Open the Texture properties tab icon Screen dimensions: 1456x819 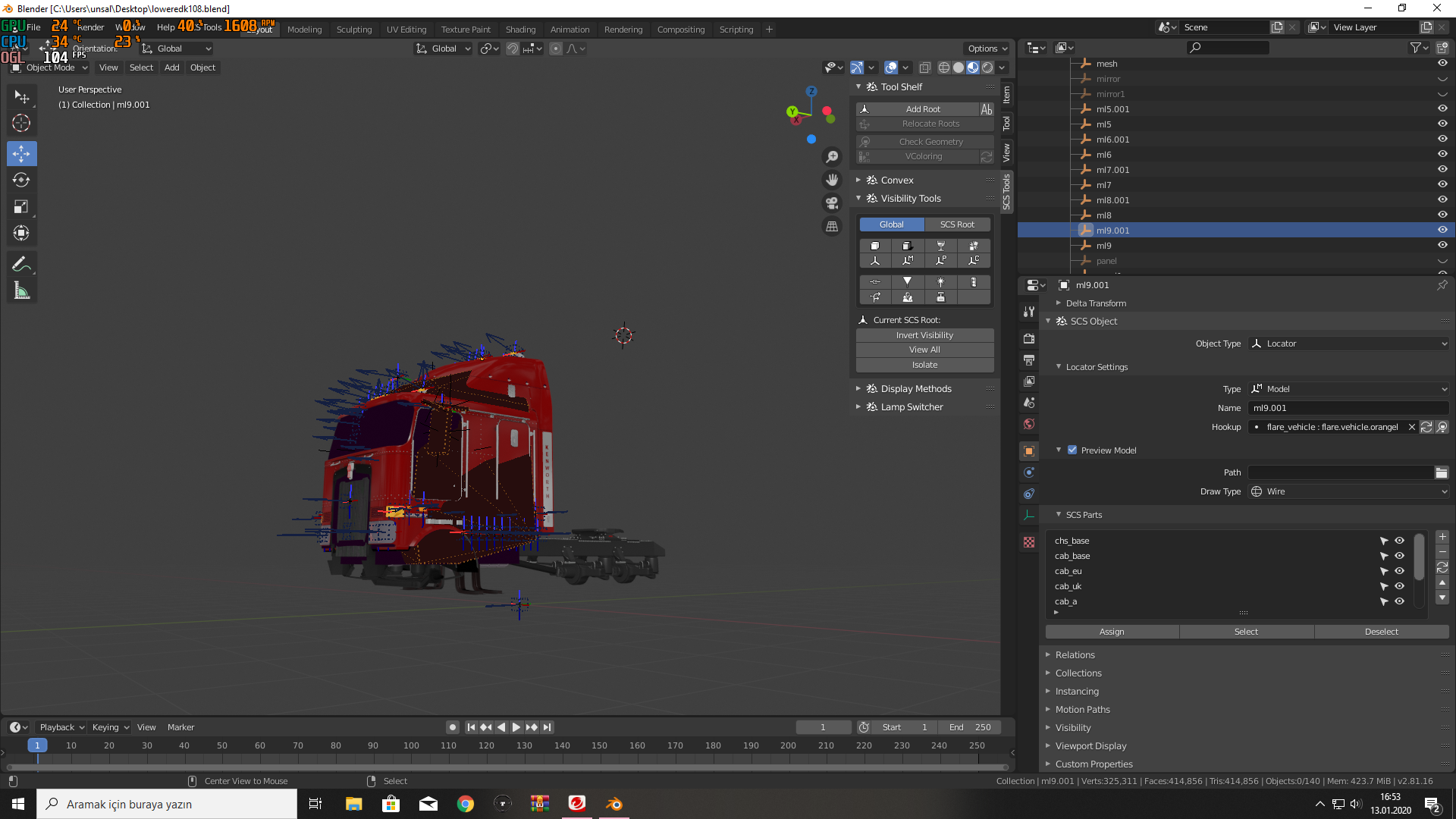tap(1029, 542)
